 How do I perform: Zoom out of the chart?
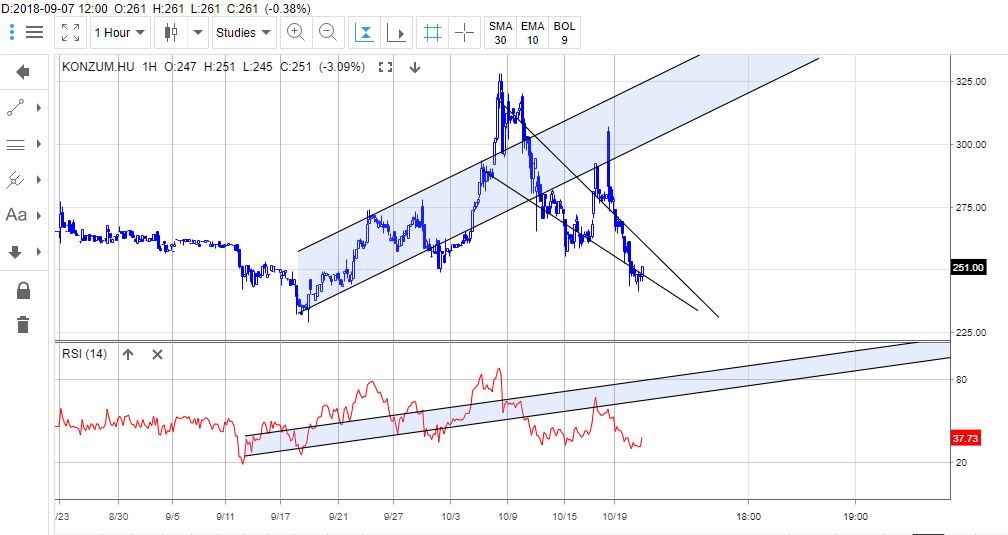pyautogui.click(x=328, y=32)
